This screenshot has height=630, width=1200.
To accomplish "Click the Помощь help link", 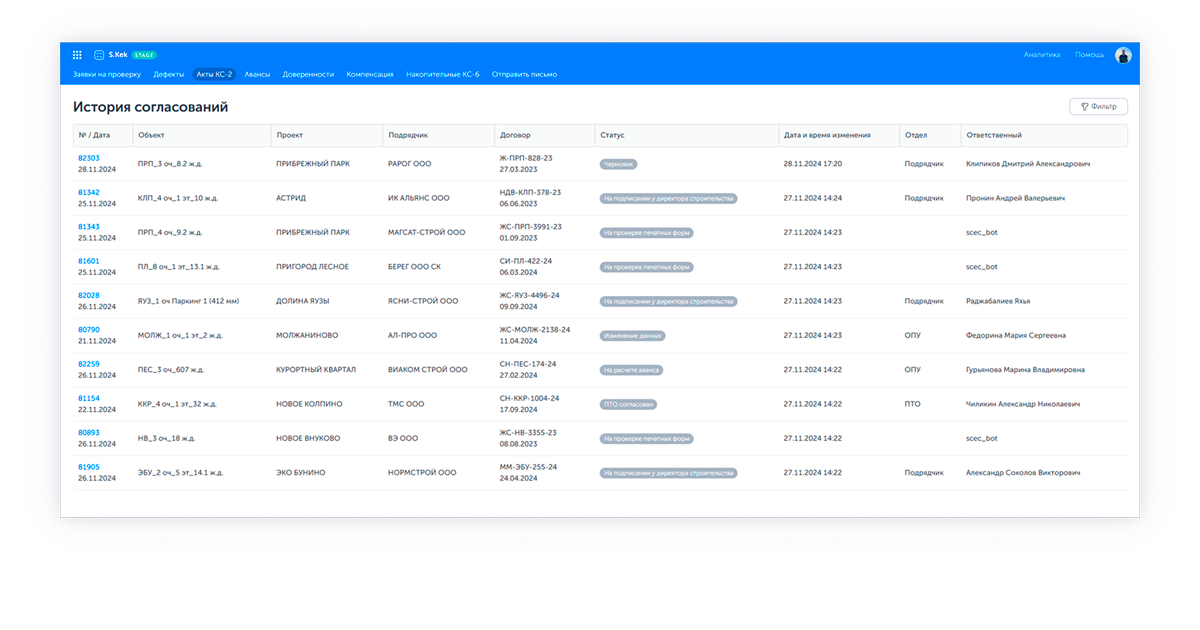I will coord(1089,55).
